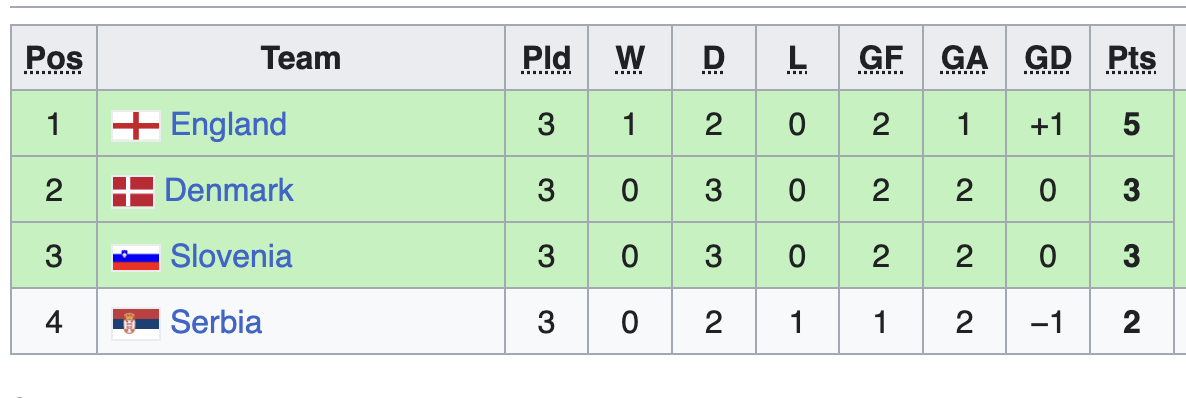Click the England flag icon
The height and width of the screenshot is (398, 1186).
[x=136, y=125]
